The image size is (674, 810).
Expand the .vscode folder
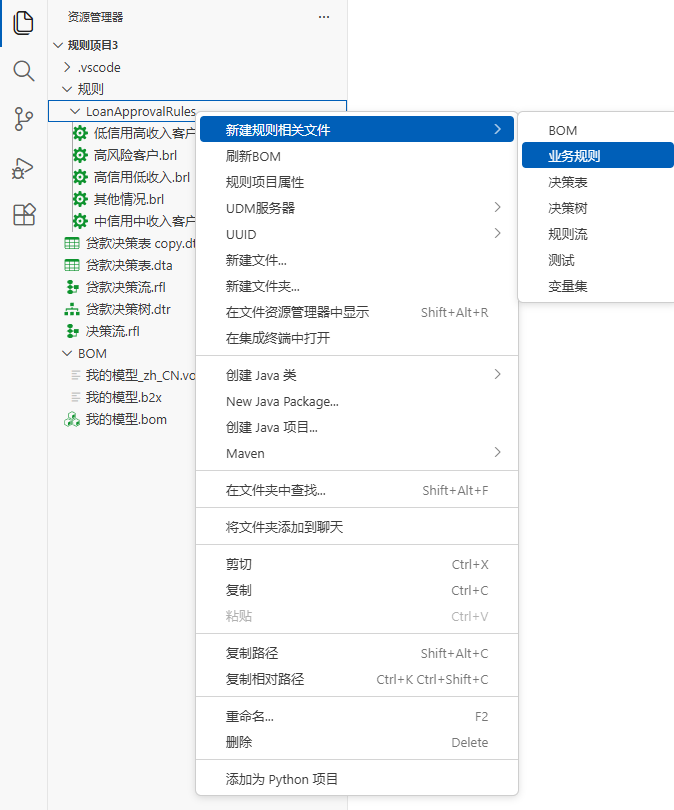(x=67, y=67)
